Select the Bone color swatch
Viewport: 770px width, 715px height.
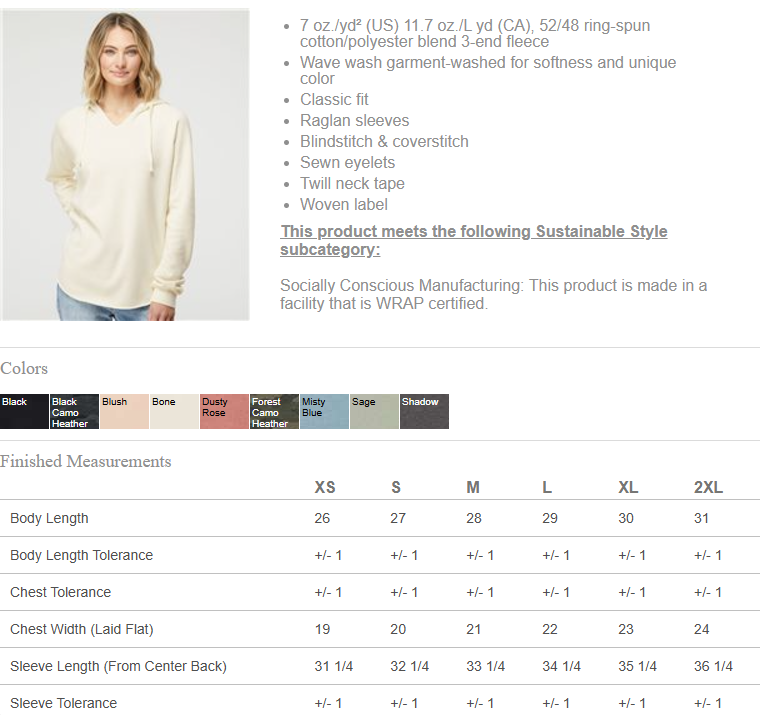(174, 411)
